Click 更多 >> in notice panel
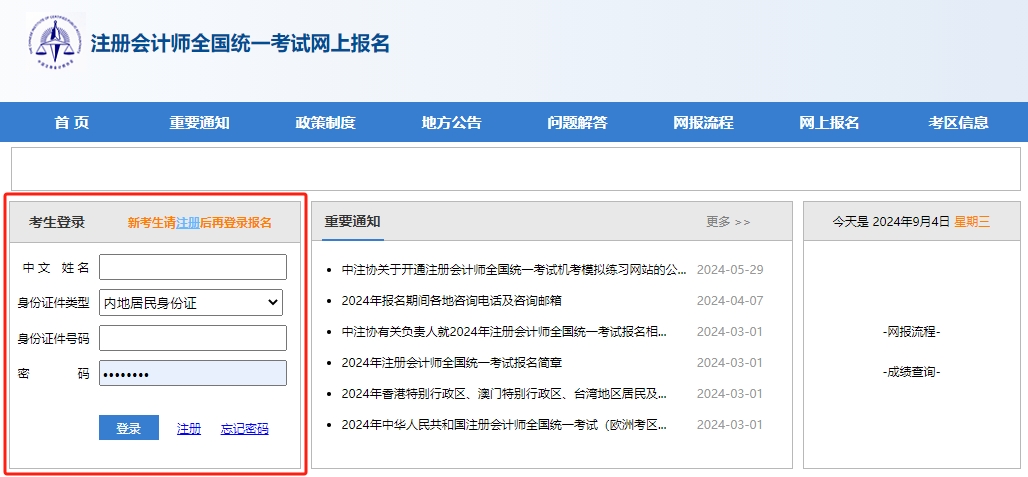 727,222
